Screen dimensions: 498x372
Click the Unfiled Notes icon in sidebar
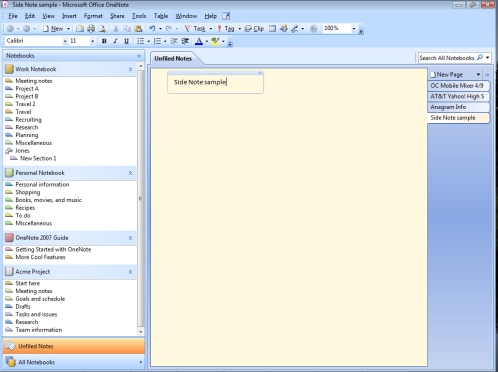click(x=10, y=346)
